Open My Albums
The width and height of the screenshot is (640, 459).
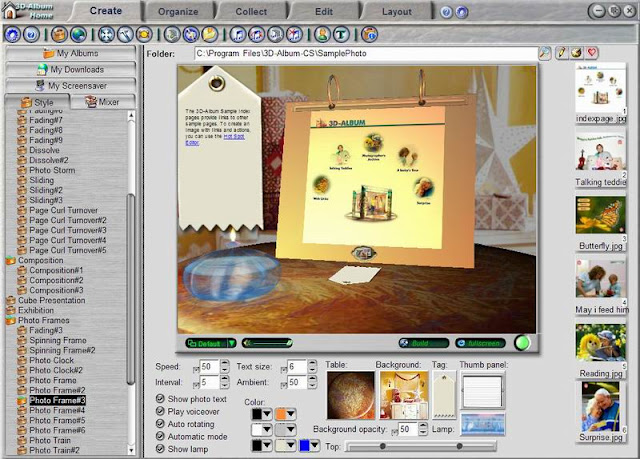[x=71, y=53]
